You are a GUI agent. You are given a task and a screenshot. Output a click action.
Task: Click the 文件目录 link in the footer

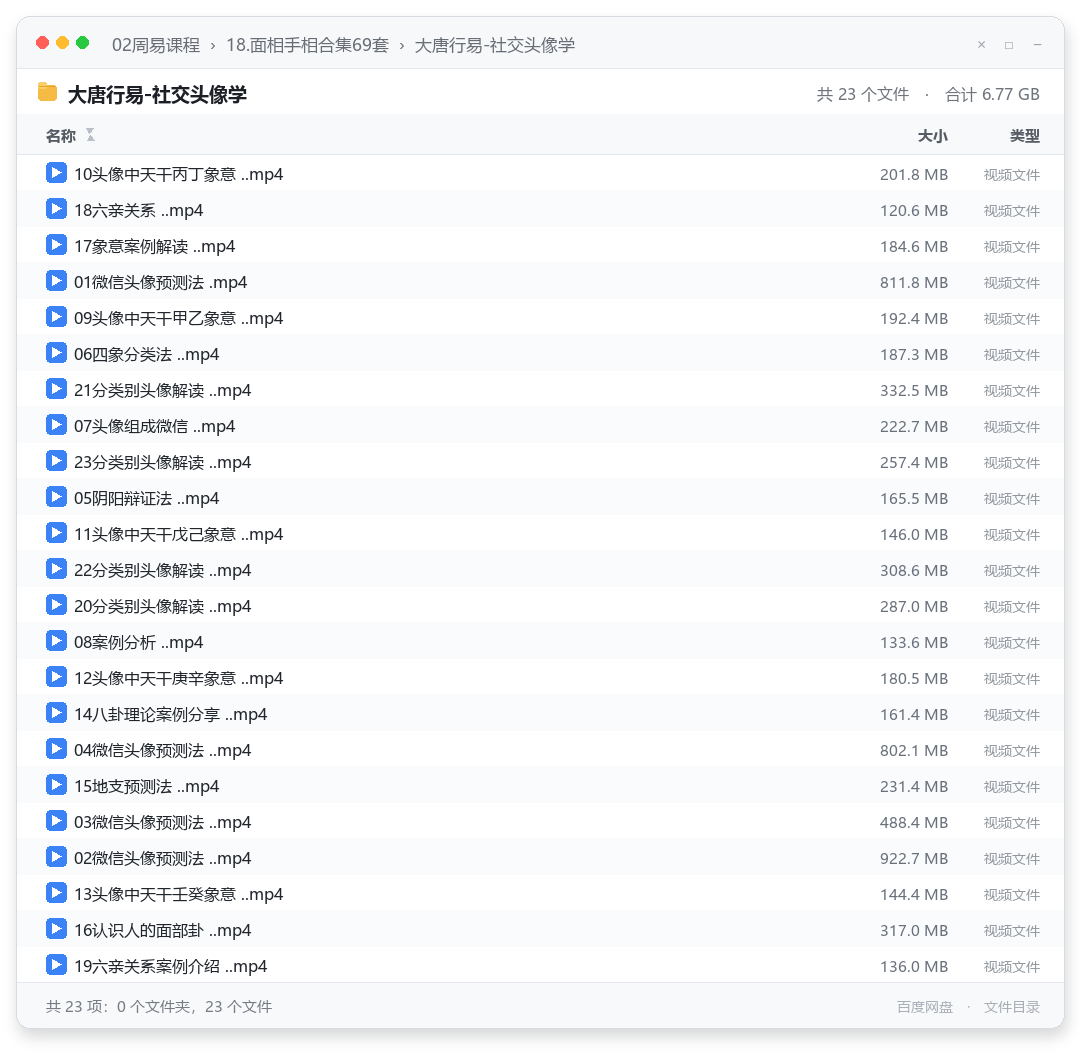[1012, 1007]
